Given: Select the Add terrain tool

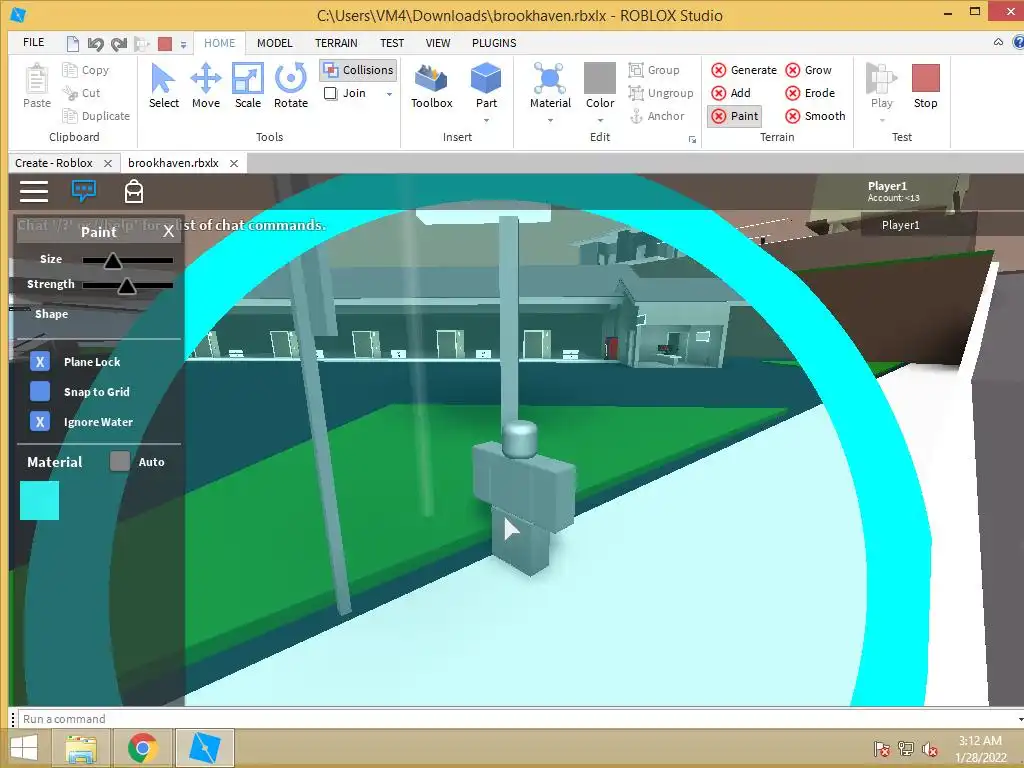Looking at the screenshot, I should (x=731, y=93).
